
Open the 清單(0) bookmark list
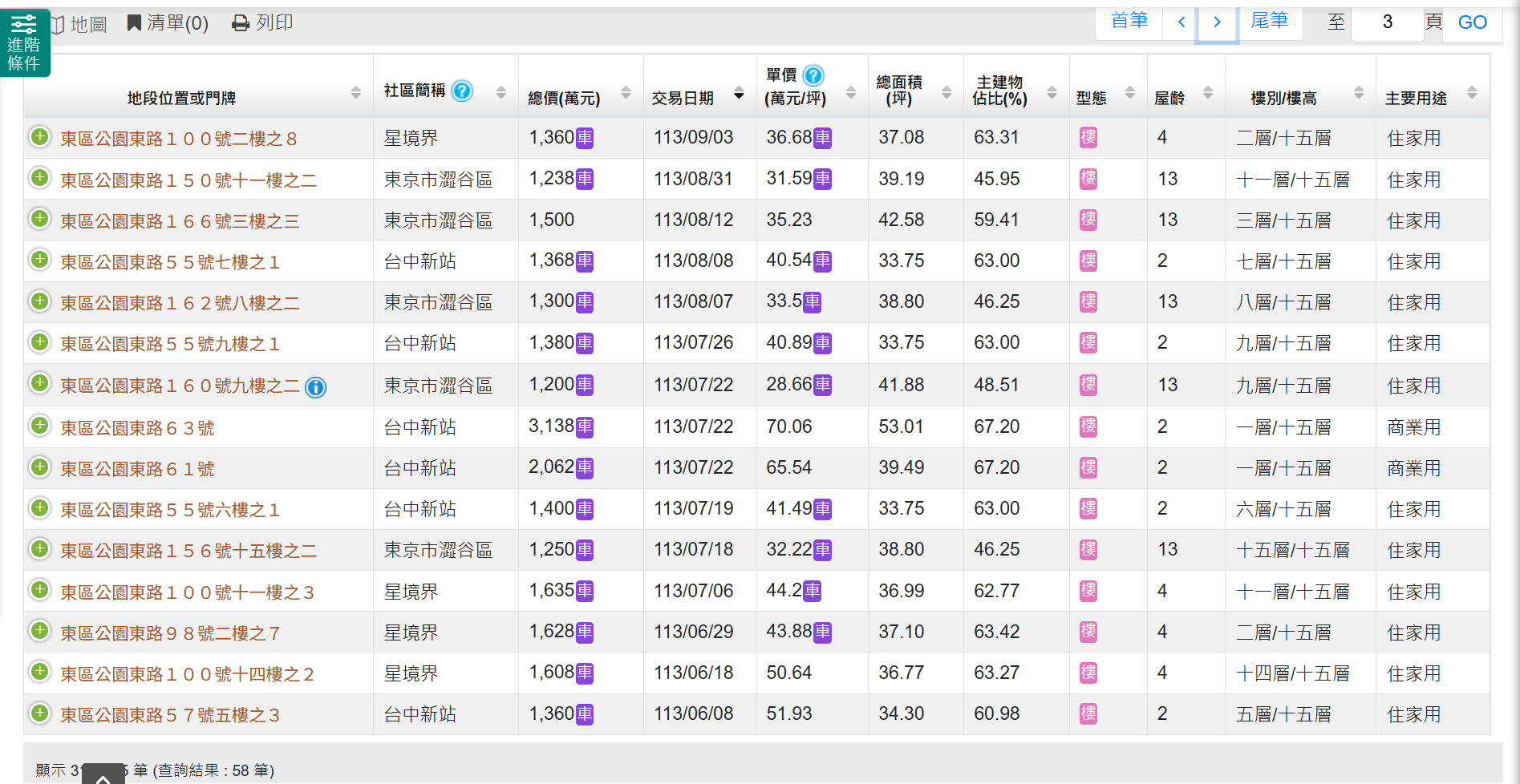[168, 22]
